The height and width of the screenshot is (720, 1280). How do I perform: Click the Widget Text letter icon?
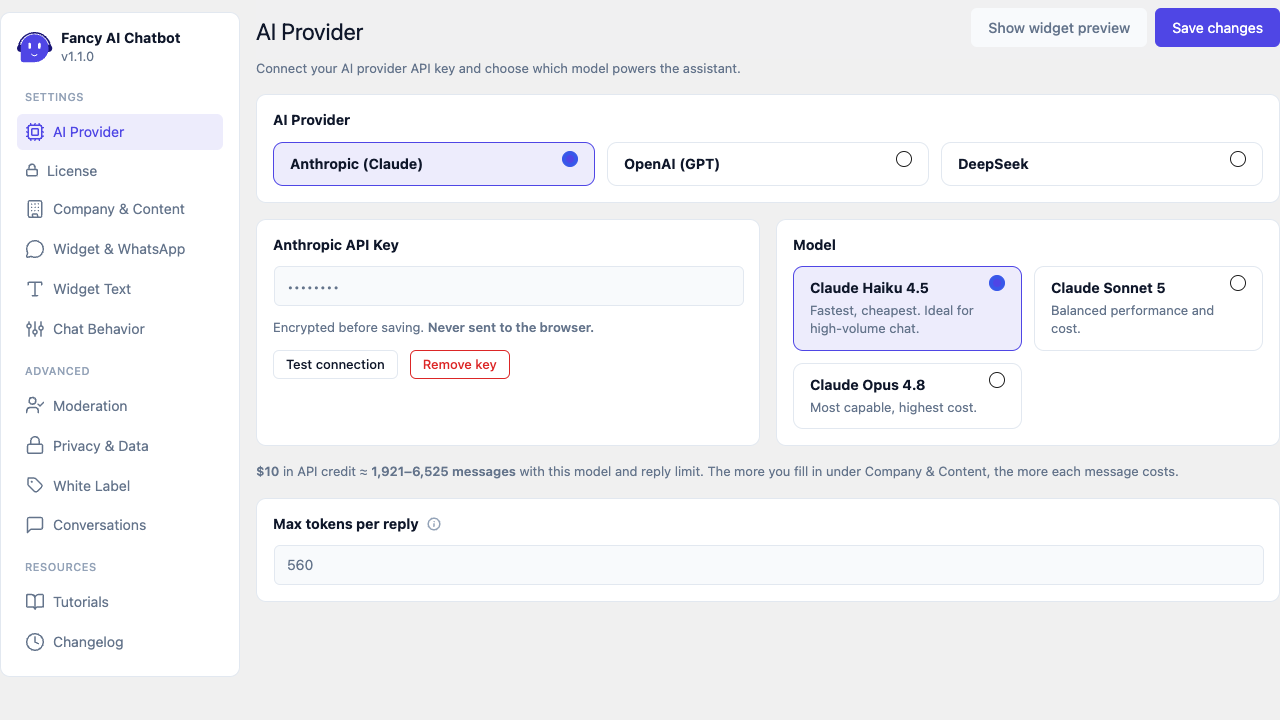tap(35, 289)
